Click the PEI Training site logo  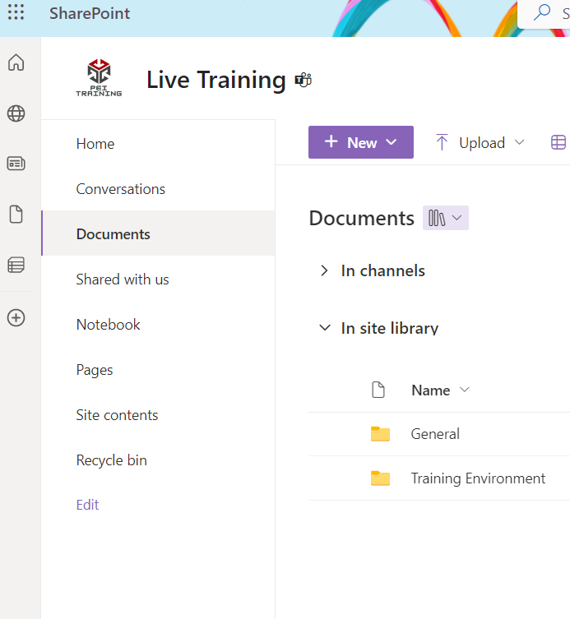click(x=99, y=78)
